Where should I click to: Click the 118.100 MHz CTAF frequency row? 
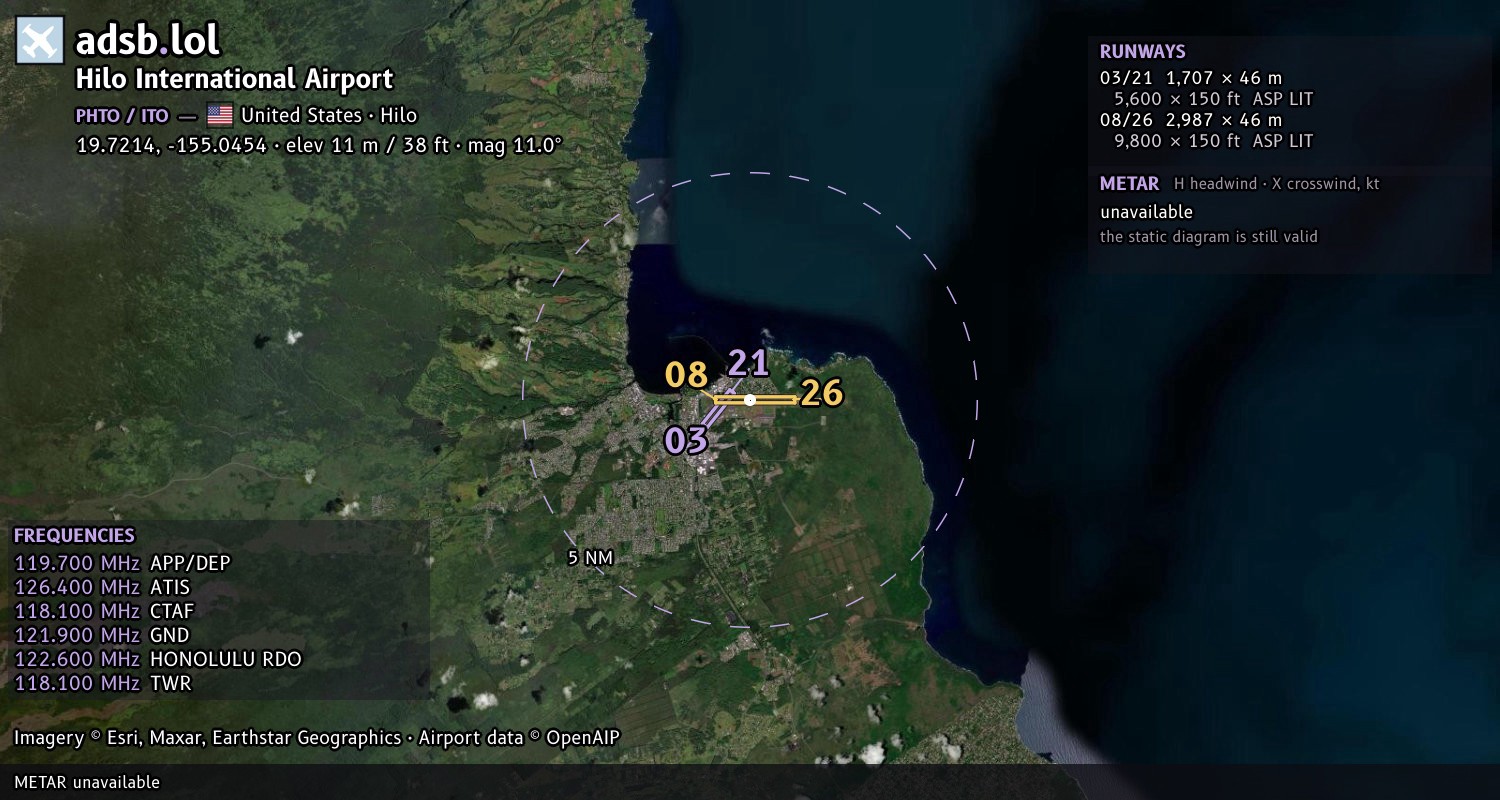tap(104, 611)
